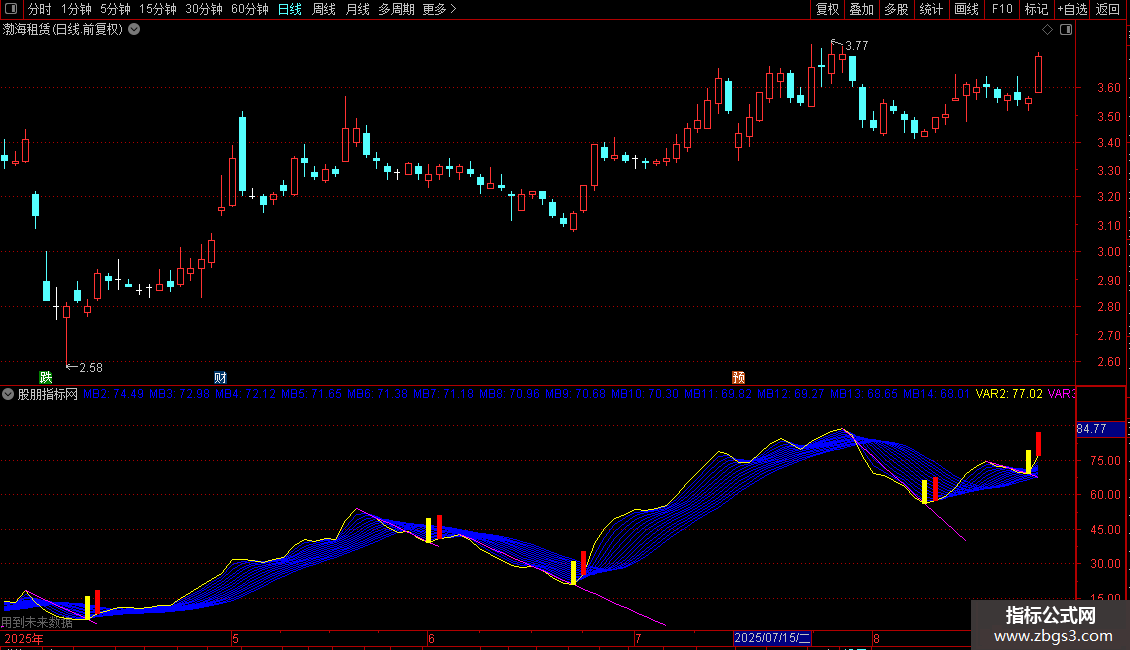Click the VAR2: 77.02 indicator value
This screenshot has width=1130, height=650.
coord(1009,394)
